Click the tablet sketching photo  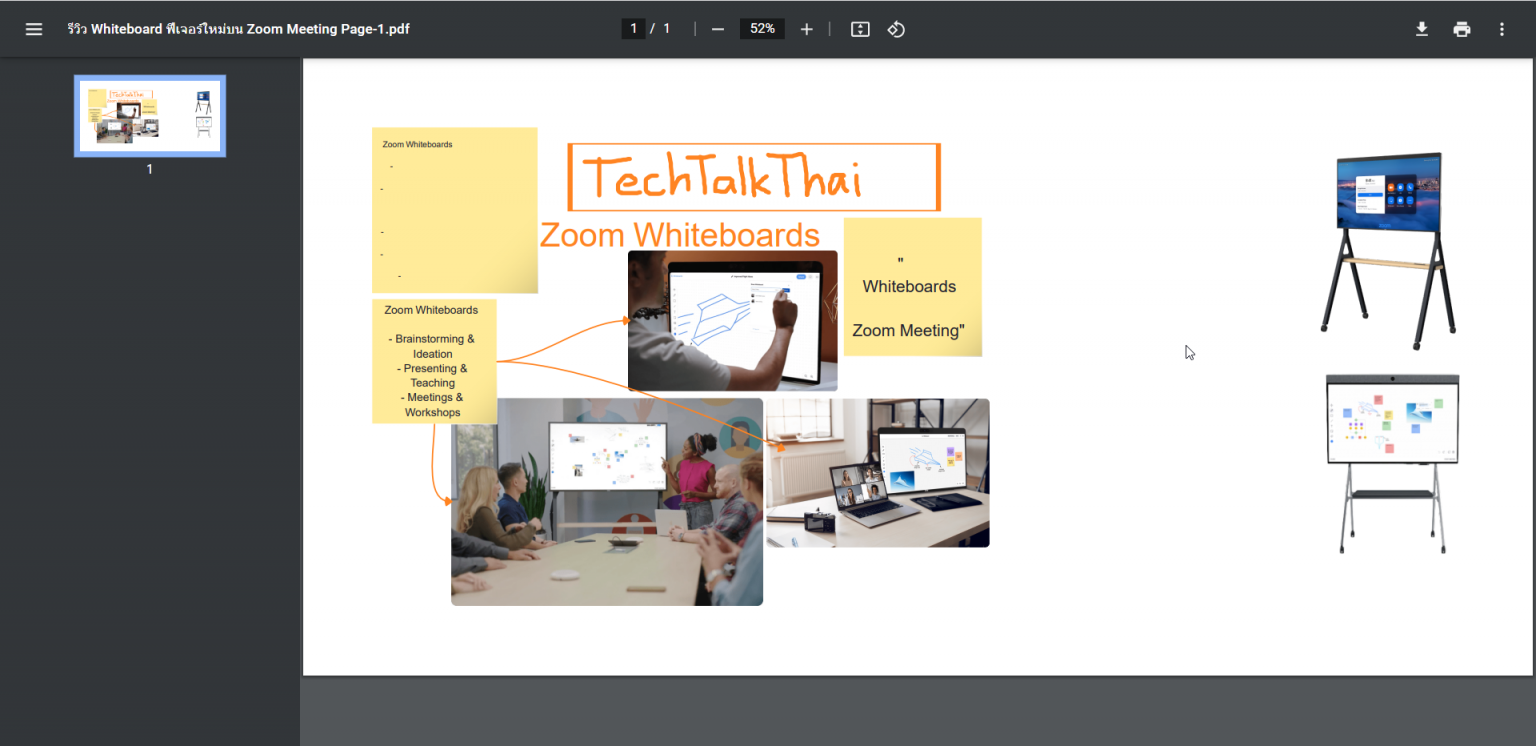732,322
